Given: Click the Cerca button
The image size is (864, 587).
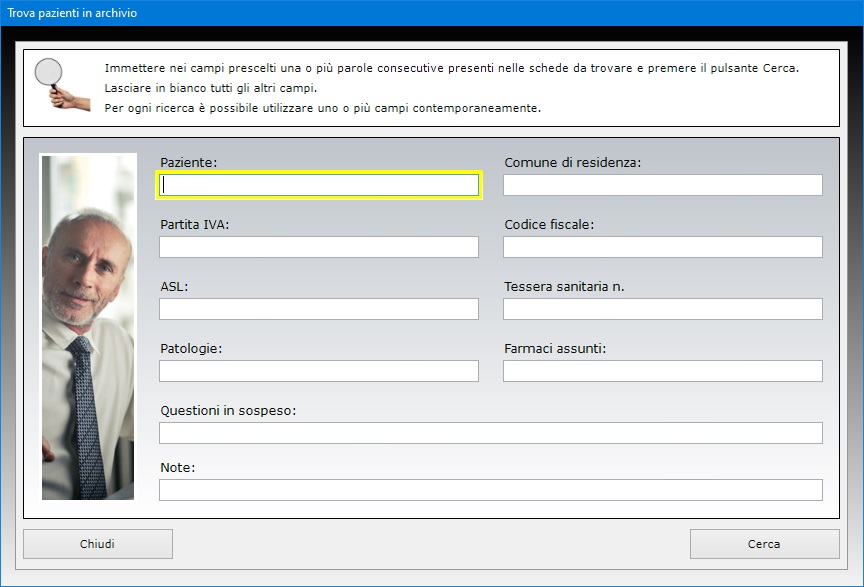Looking at the screenshot, I should tap(764, 544).
